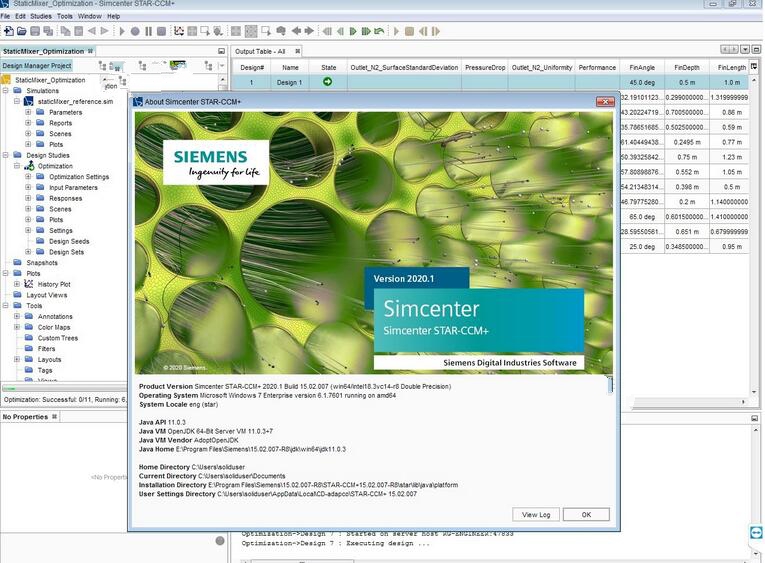
Task: Click the 65.0 deg FinAngle cell
Action: [642, 217]
